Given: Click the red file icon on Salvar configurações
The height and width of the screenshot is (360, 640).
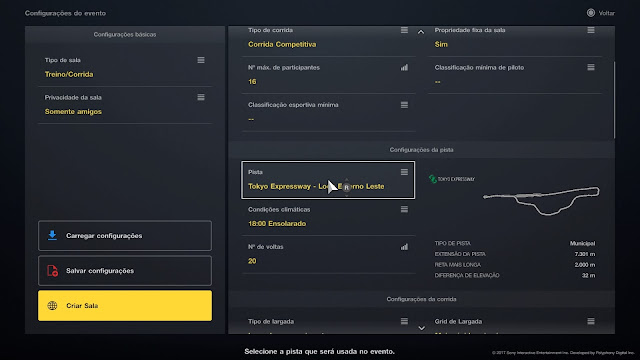Looking at the screenshot, I should coord(52,271).
